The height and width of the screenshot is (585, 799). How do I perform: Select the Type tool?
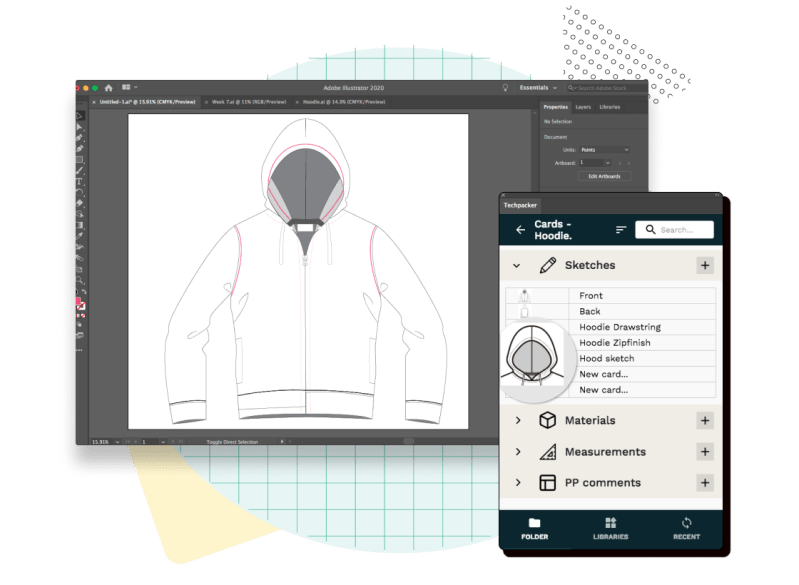pyautogui.click(x=79, y=182)
